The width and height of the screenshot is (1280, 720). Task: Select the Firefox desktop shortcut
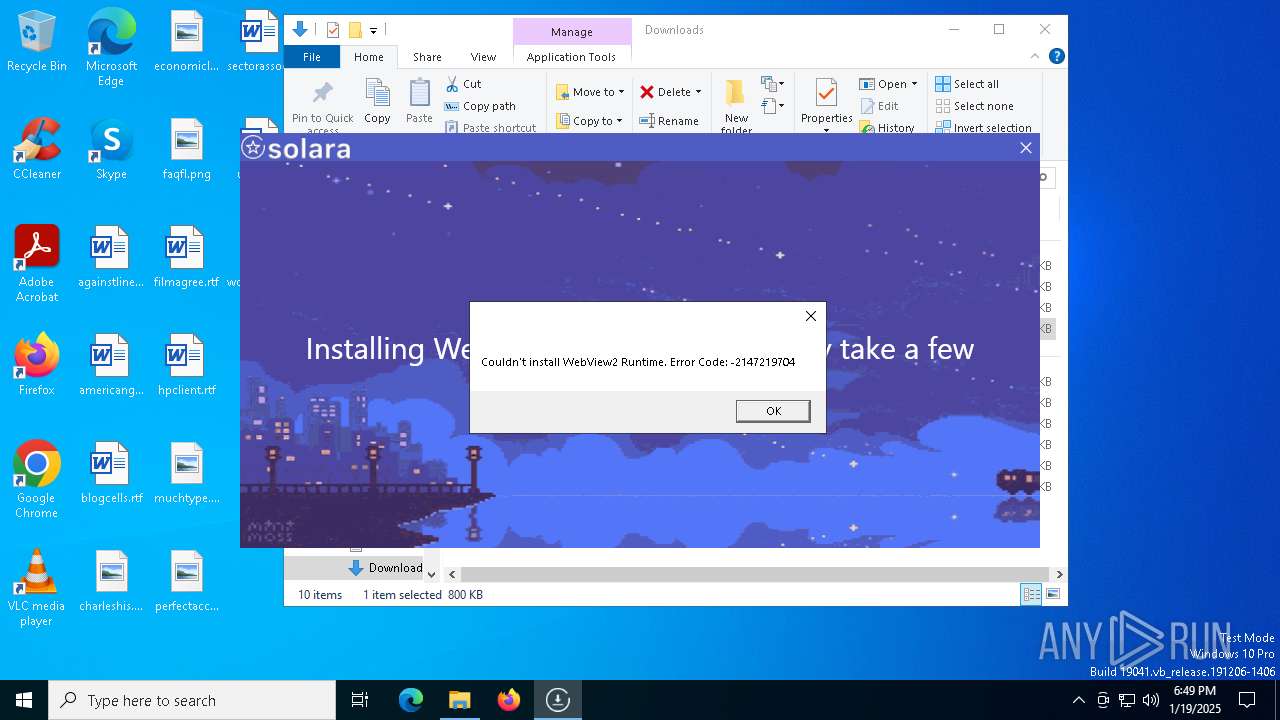point(37,365)
